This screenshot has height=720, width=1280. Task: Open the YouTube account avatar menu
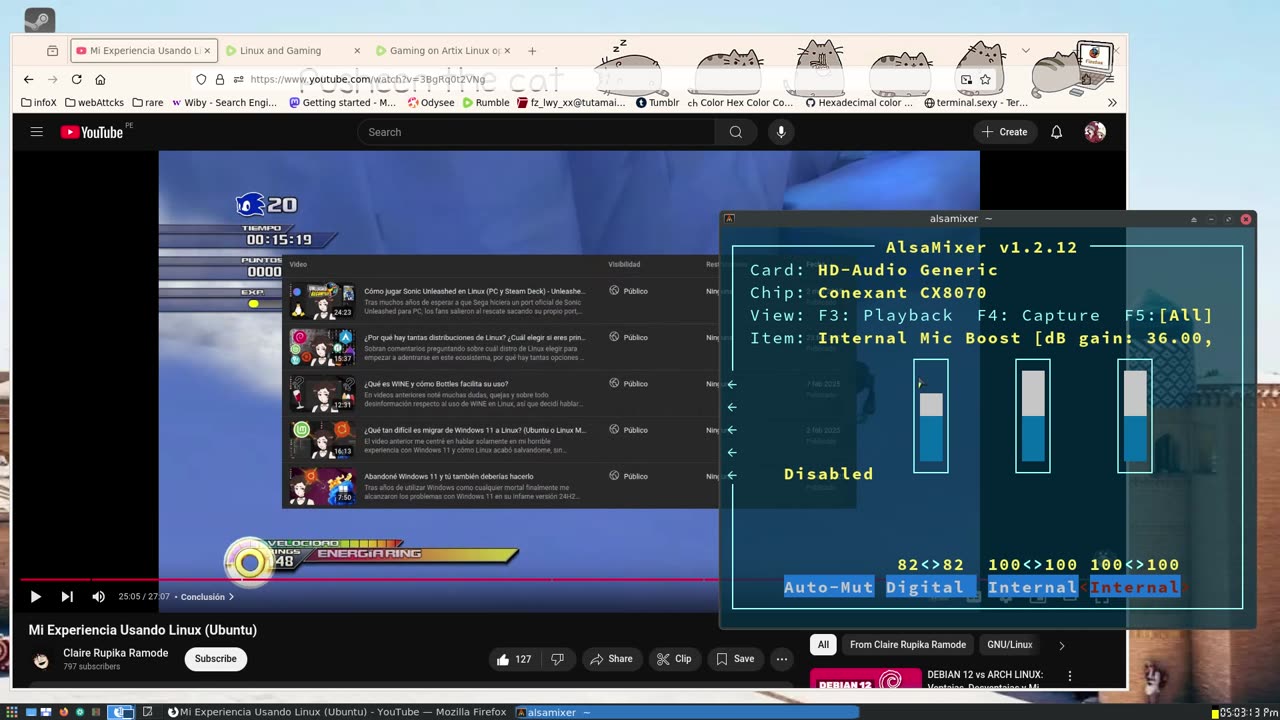click(1095, 132)
